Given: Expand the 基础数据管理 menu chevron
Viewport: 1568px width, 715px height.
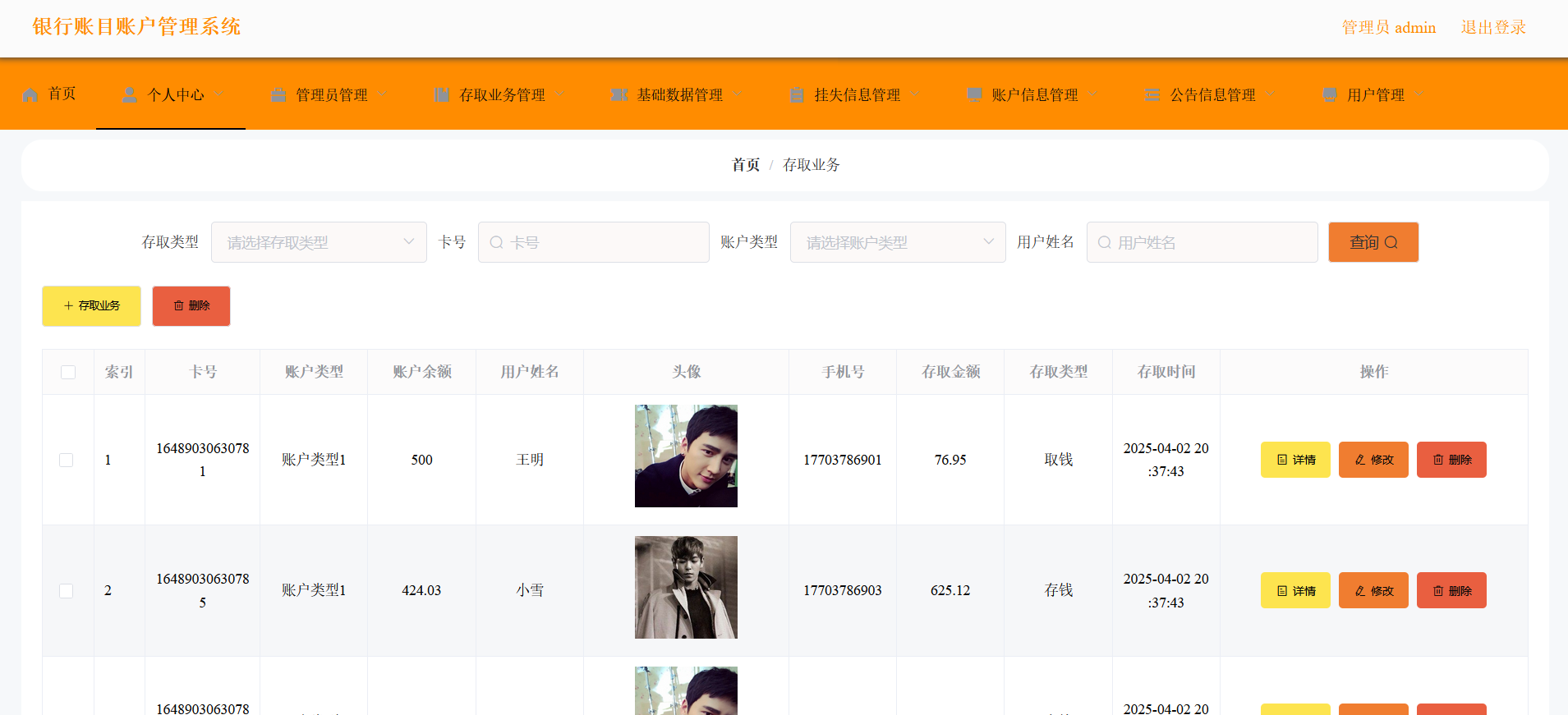Looking at the screenshot, I should click(x=738, y=94).
